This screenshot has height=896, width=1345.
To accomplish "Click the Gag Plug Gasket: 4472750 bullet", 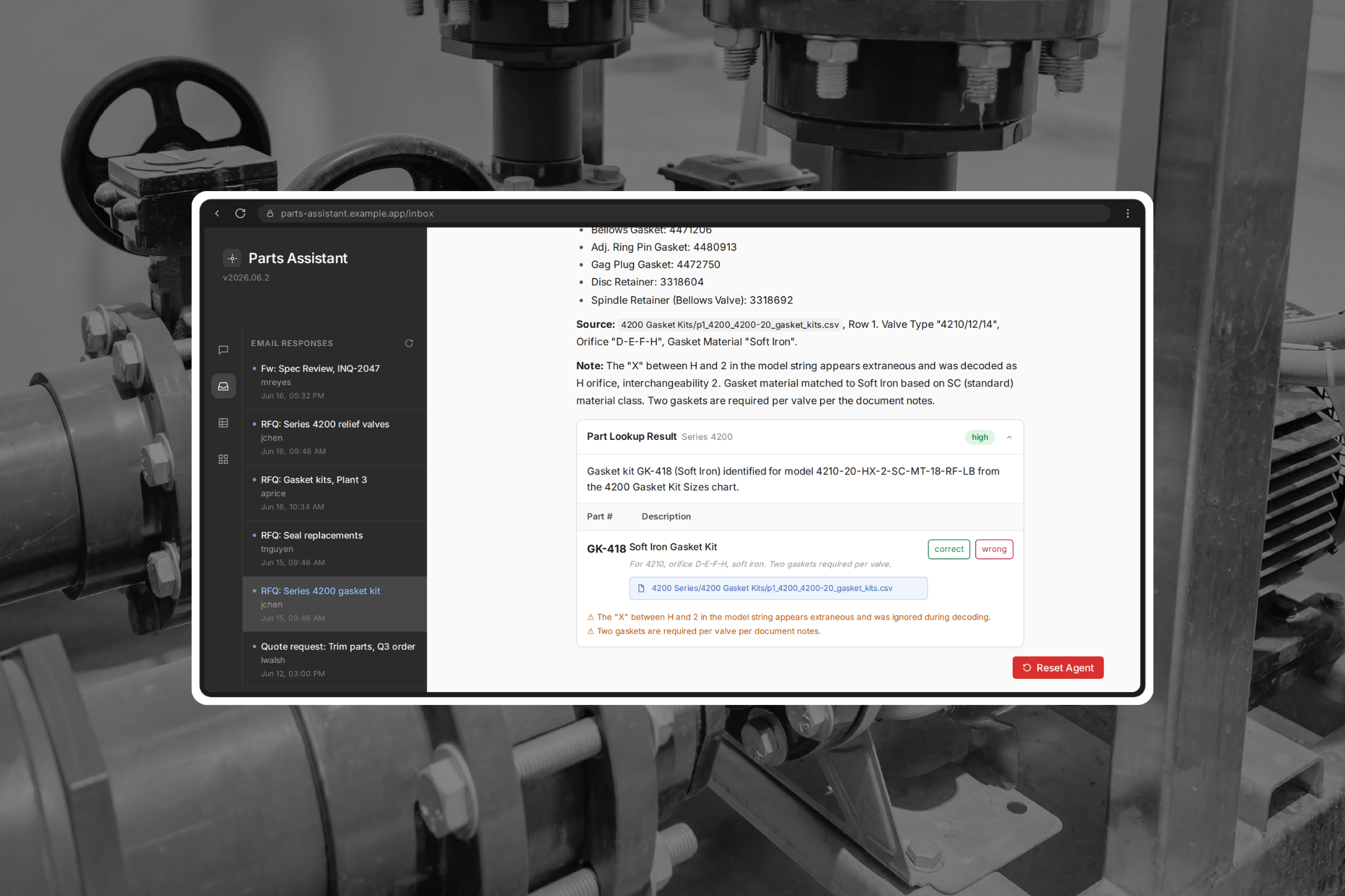I will coord(655,264).
